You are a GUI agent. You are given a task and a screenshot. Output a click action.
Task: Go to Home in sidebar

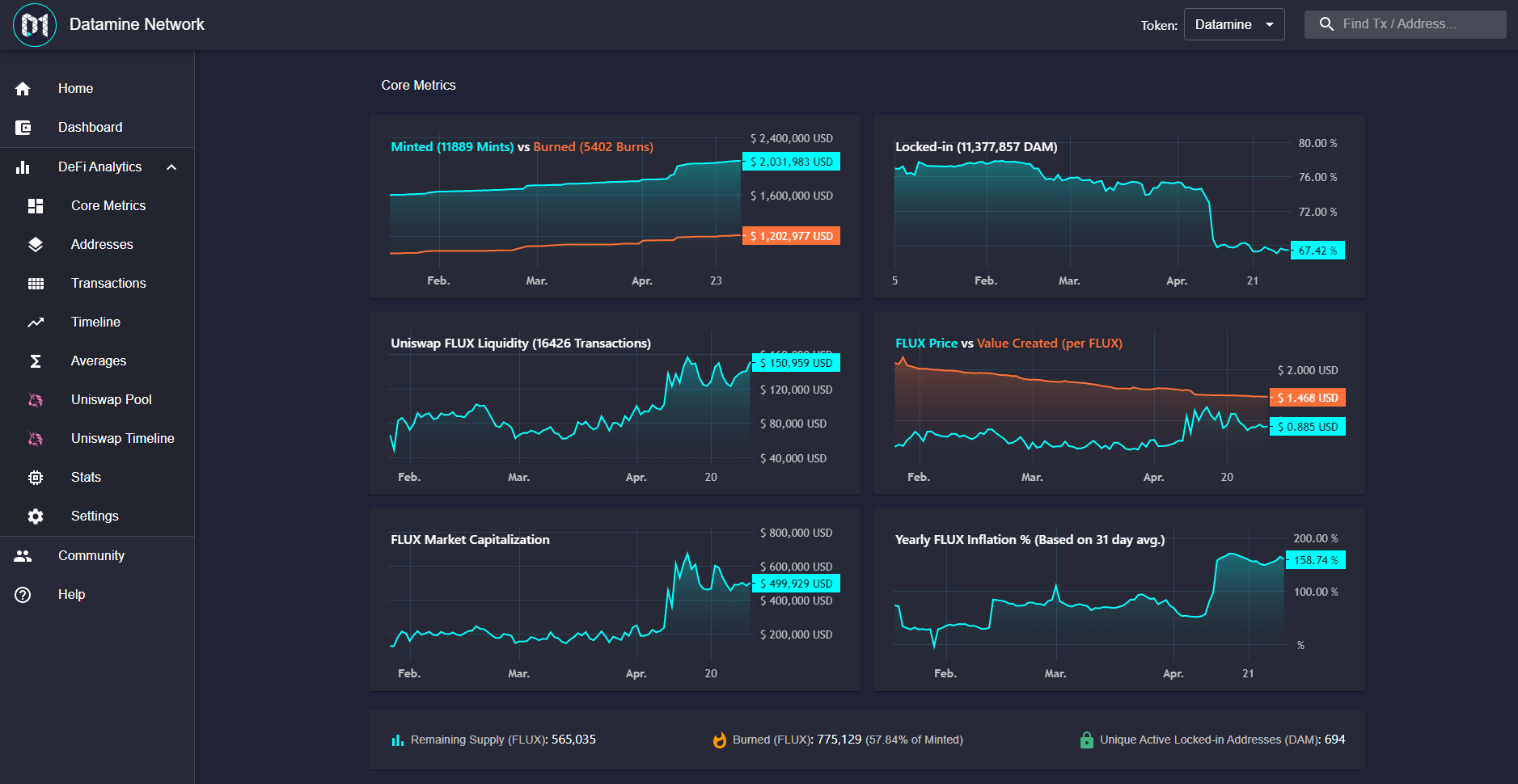click(97, 89)
